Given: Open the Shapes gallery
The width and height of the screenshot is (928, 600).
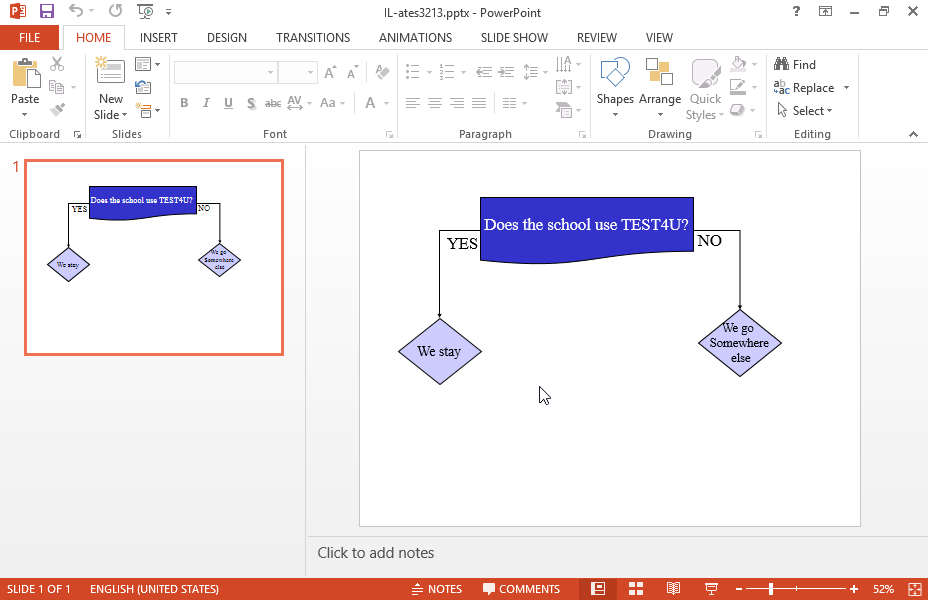Looking at the screenshot, I should point(615,87).
